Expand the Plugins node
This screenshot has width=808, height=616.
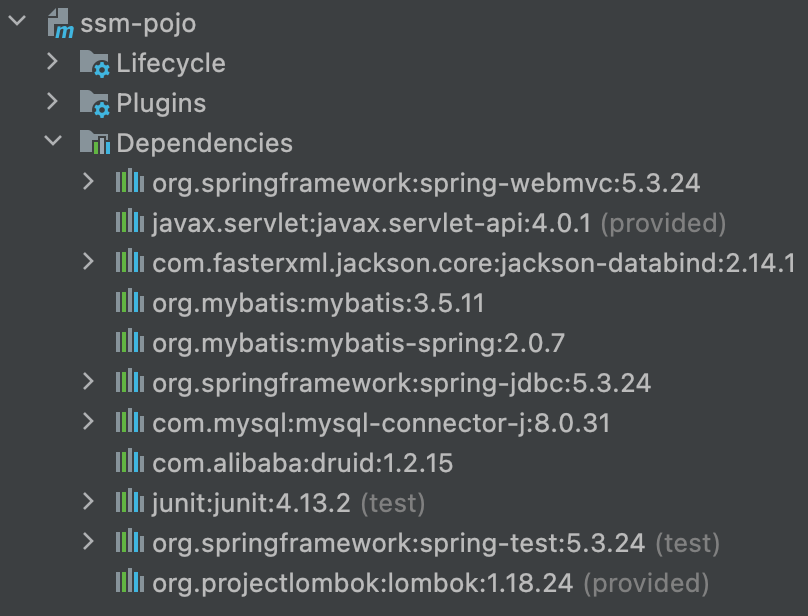[53, 103]
